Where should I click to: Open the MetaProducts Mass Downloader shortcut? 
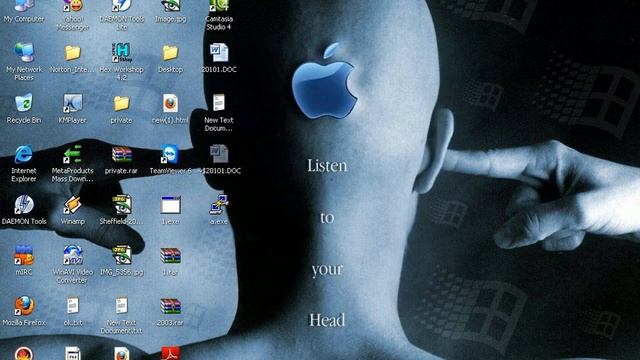[x=73, y=154]
